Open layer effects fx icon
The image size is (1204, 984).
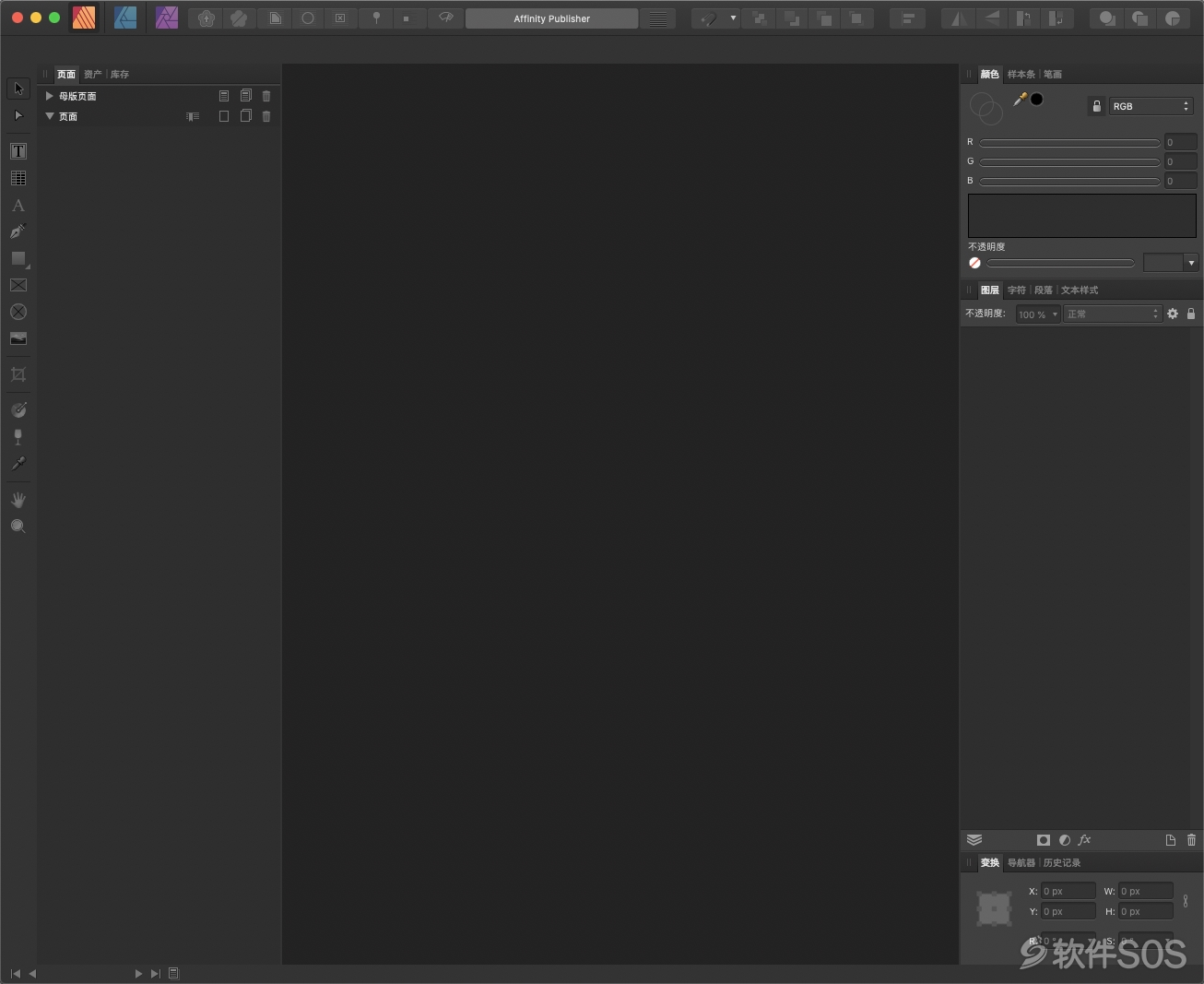(1085, 840)
